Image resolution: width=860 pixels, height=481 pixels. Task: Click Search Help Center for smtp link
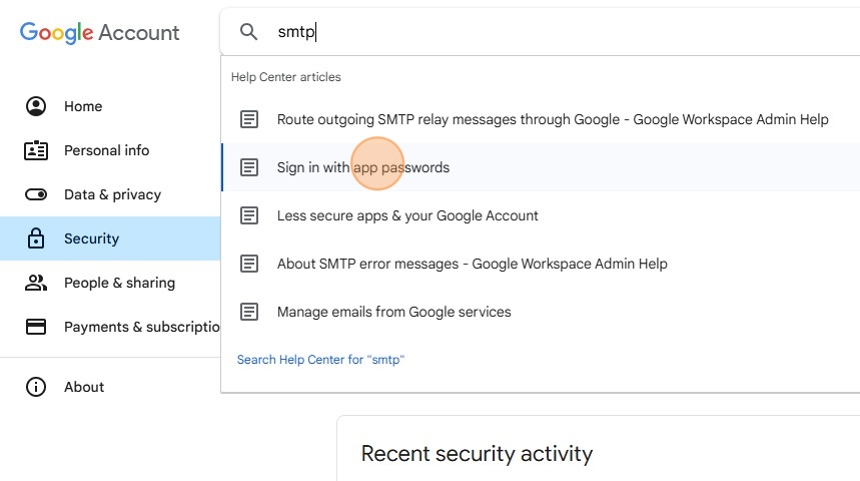tap(320, 359)
